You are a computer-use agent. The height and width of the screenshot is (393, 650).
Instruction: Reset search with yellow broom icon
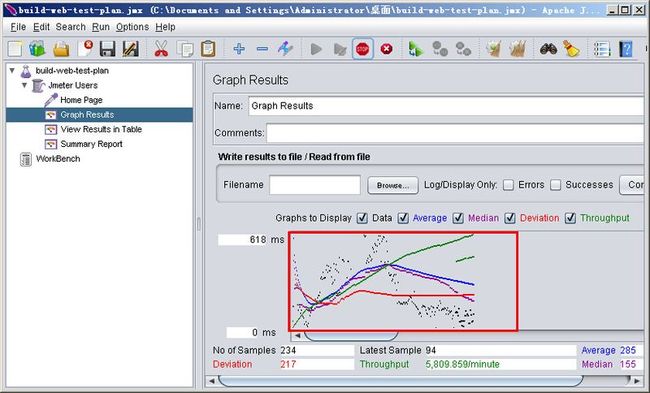click(571, 49)
